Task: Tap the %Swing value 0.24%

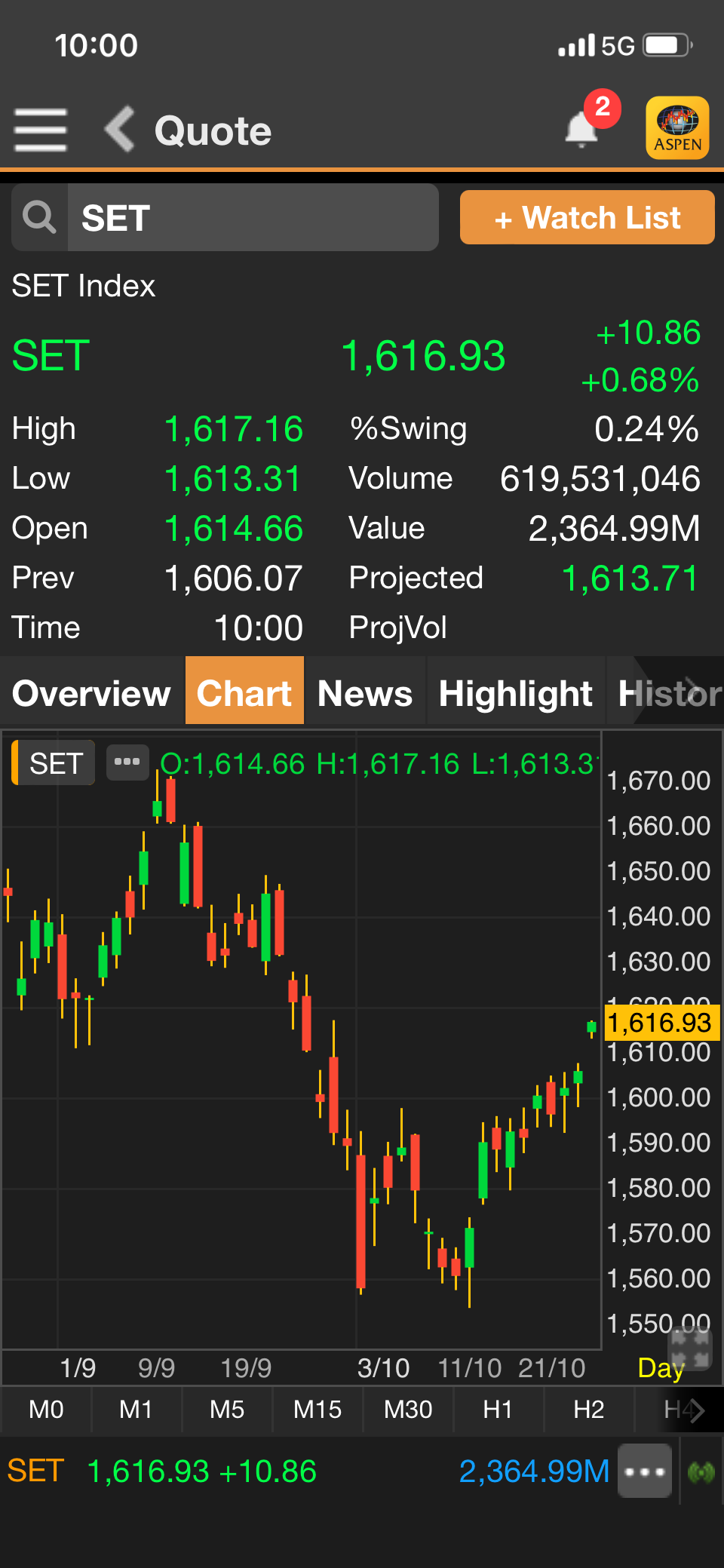Action: [646, 429]
